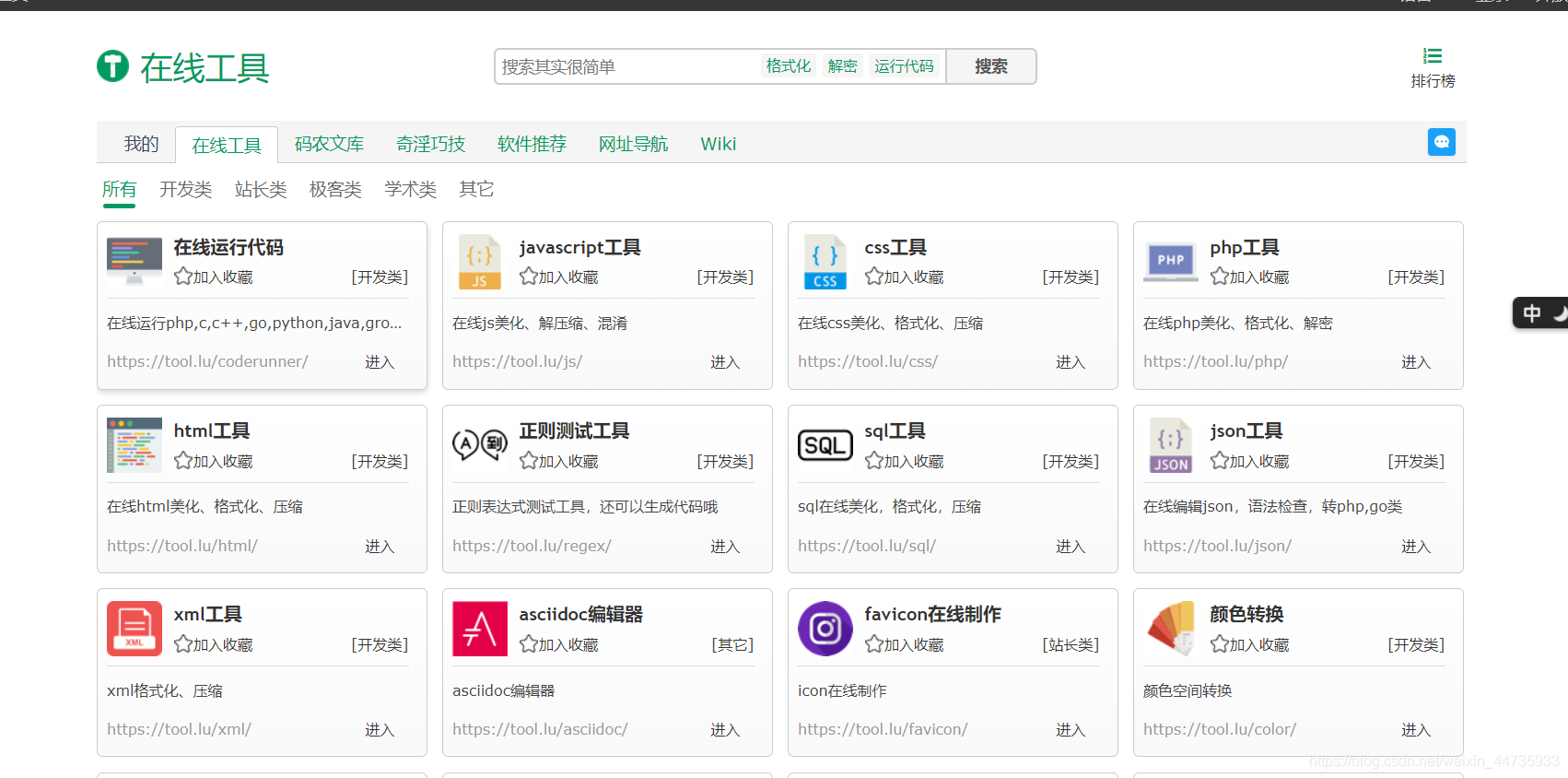
Task: Star sql工具 with 加入收藏
Action: tap(905, 461)
